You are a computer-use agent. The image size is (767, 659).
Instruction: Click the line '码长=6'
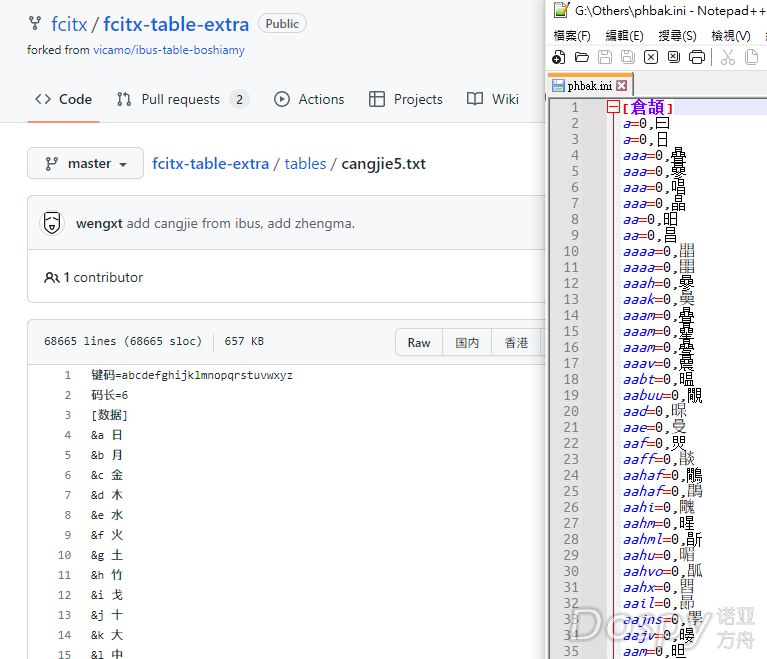pos(110,395)
